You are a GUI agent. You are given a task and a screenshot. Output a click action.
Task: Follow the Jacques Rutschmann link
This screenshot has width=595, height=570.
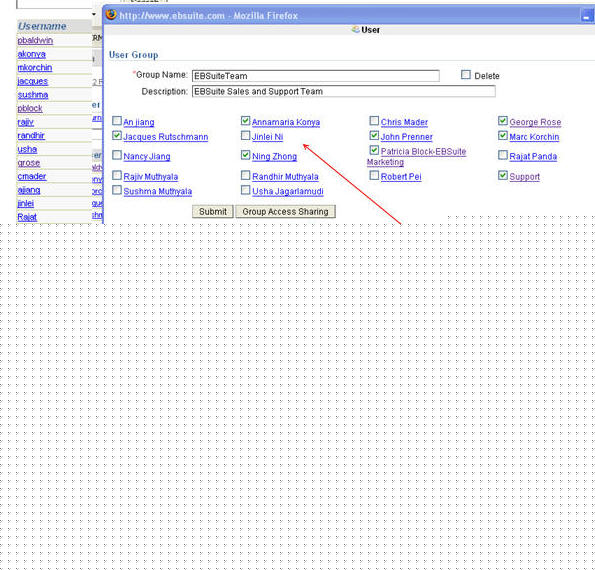[166, 137]
